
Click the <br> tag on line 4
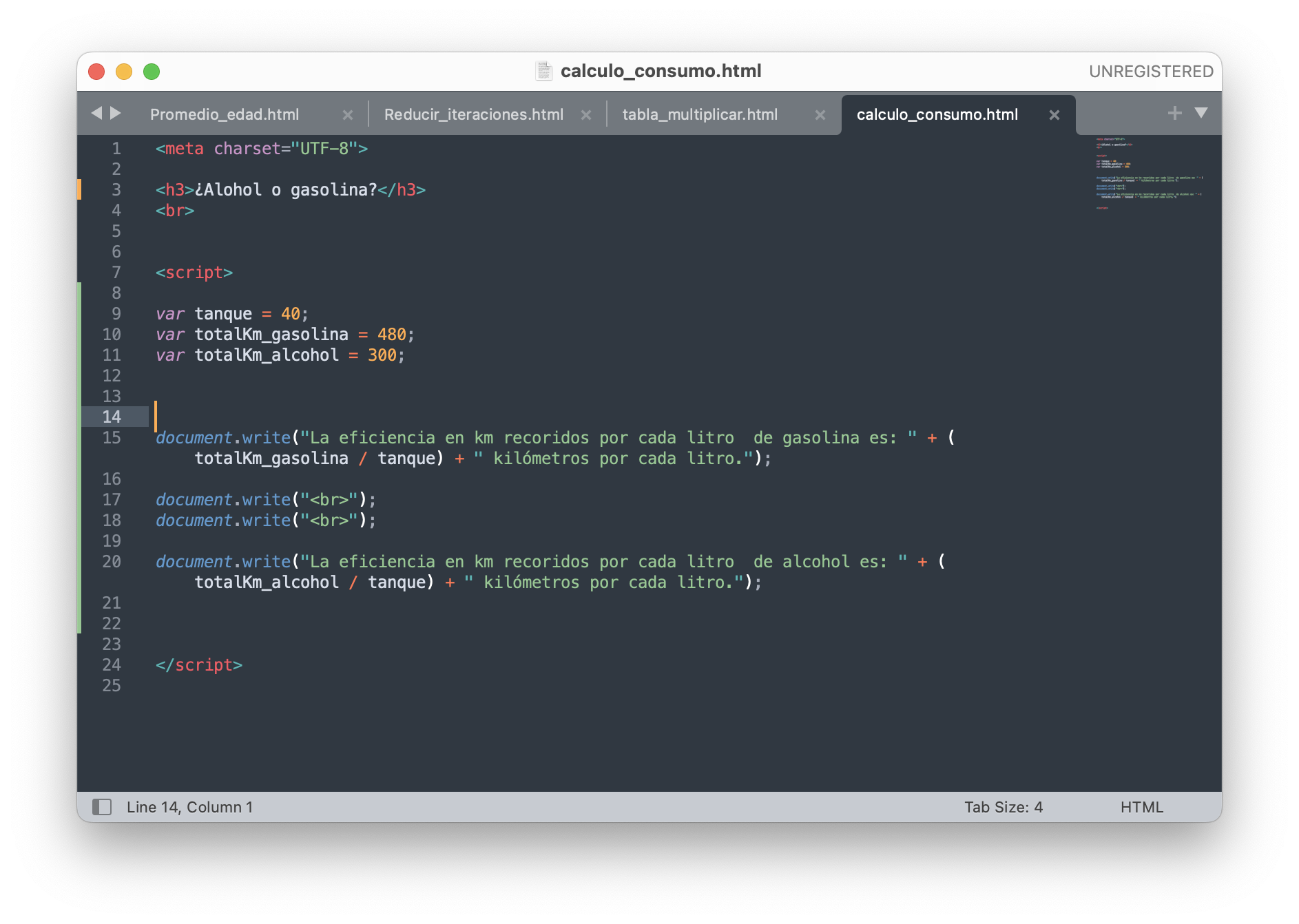click(175, 211)
